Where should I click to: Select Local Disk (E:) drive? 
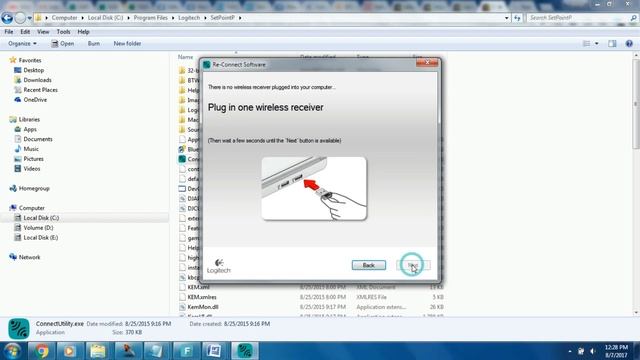coord(40,238)
